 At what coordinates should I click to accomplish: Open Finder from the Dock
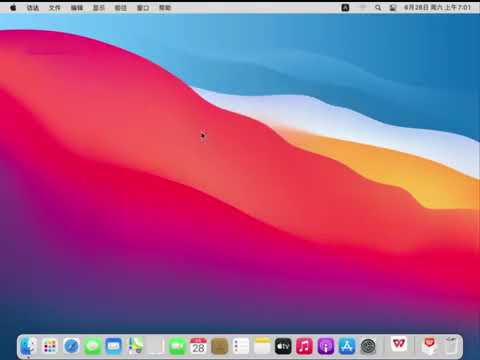29,346
